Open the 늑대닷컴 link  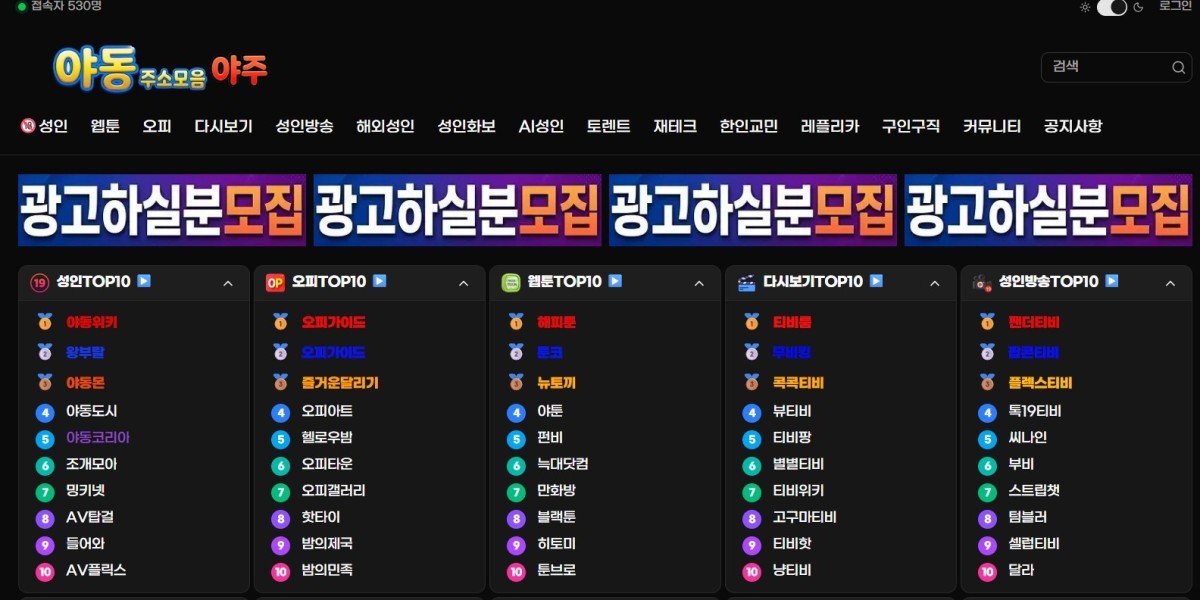point(563,465)
